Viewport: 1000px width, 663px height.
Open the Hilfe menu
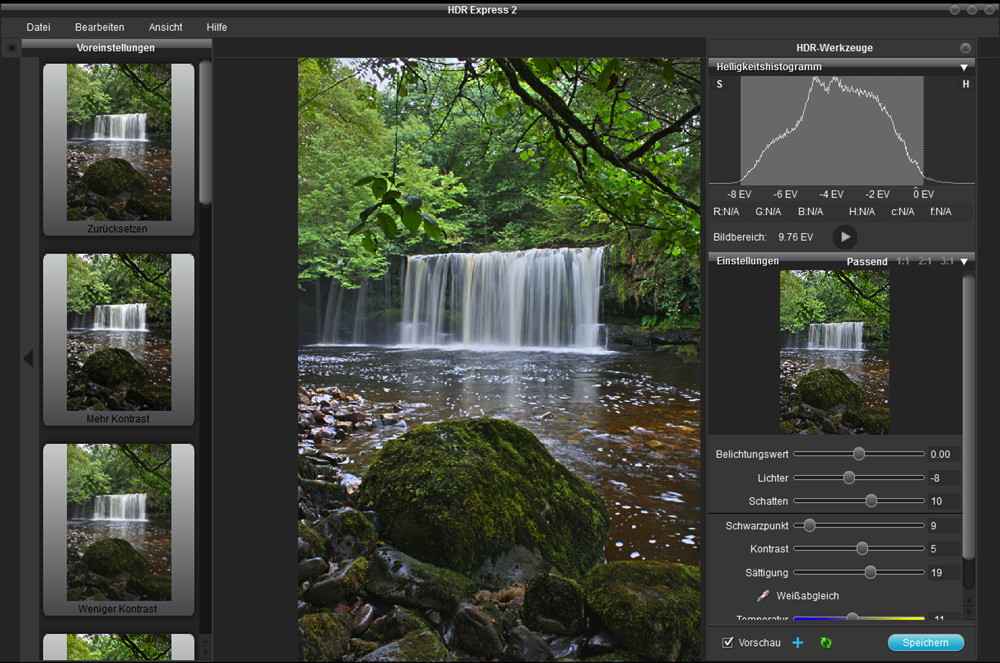(216, 27)
